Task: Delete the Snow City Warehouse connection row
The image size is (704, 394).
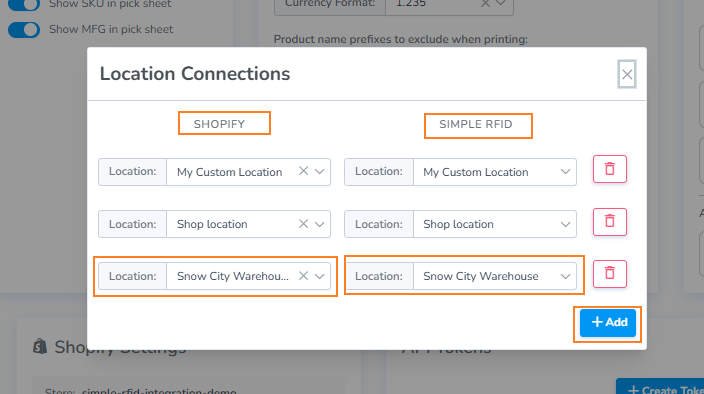Action: [x=610, y=274]
